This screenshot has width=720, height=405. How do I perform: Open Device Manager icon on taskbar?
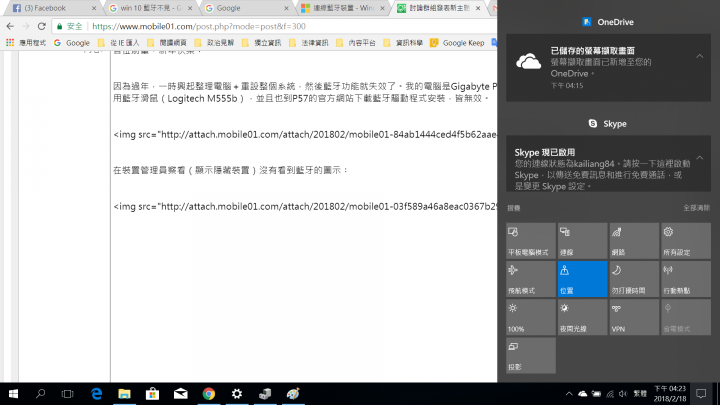point(265,394)
